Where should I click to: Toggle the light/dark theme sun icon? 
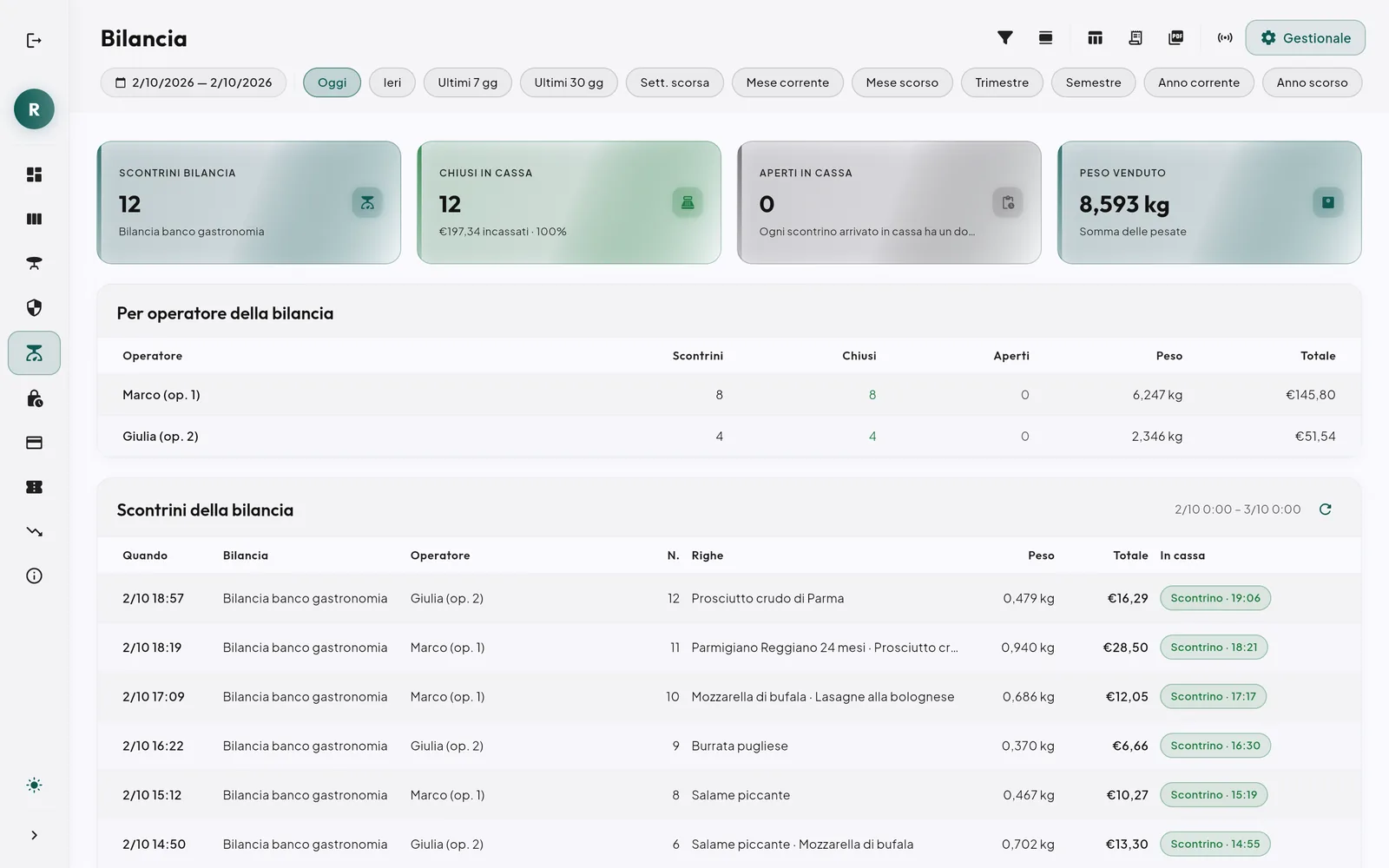(x=34, y=786)
